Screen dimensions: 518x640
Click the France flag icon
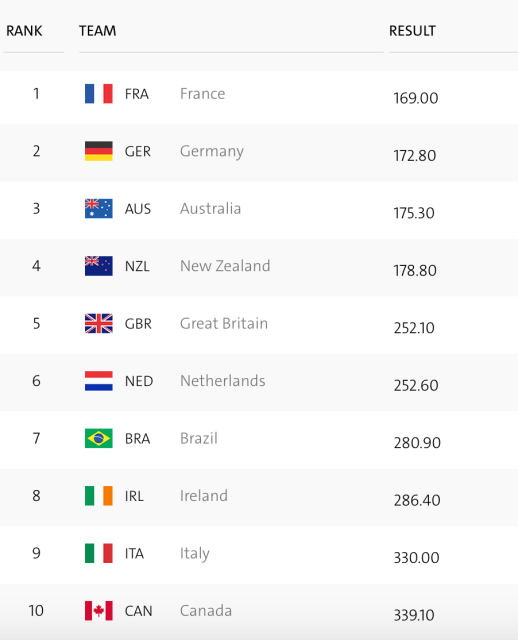[x=98, y=94]
